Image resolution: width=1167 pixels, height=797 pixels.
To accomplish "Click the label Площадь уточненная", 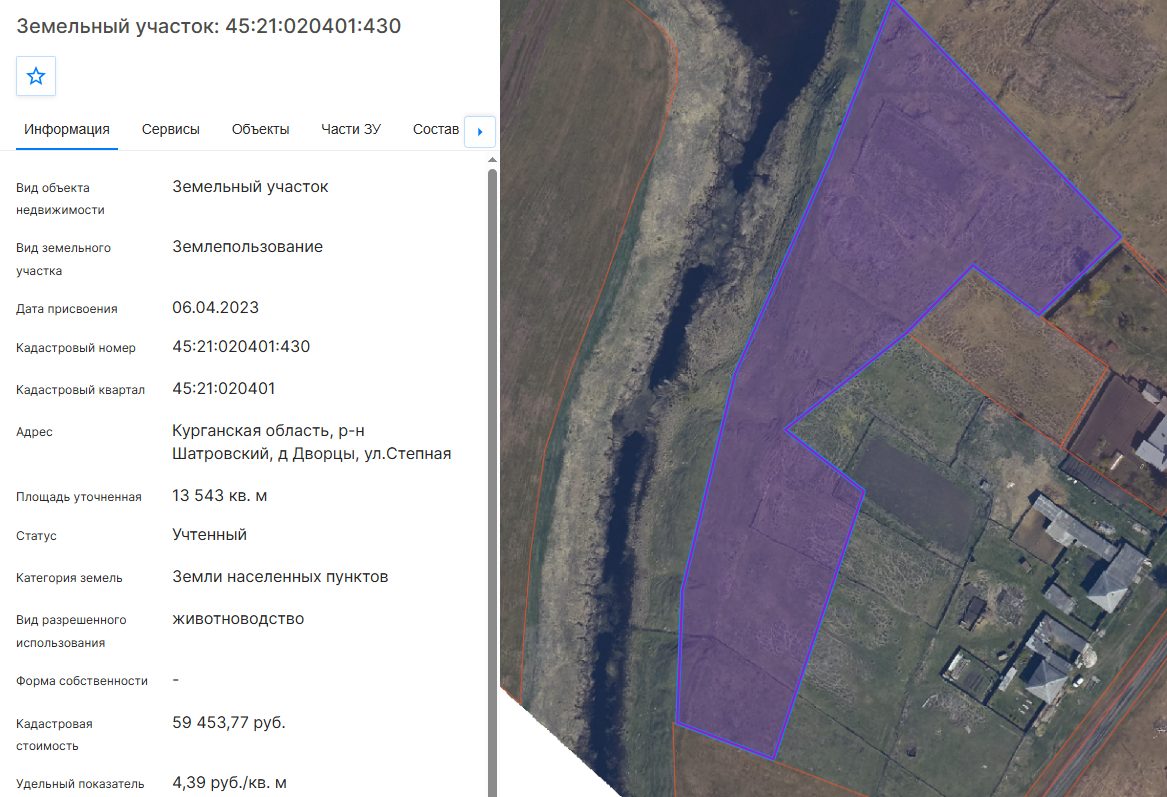I will [79, 497].
